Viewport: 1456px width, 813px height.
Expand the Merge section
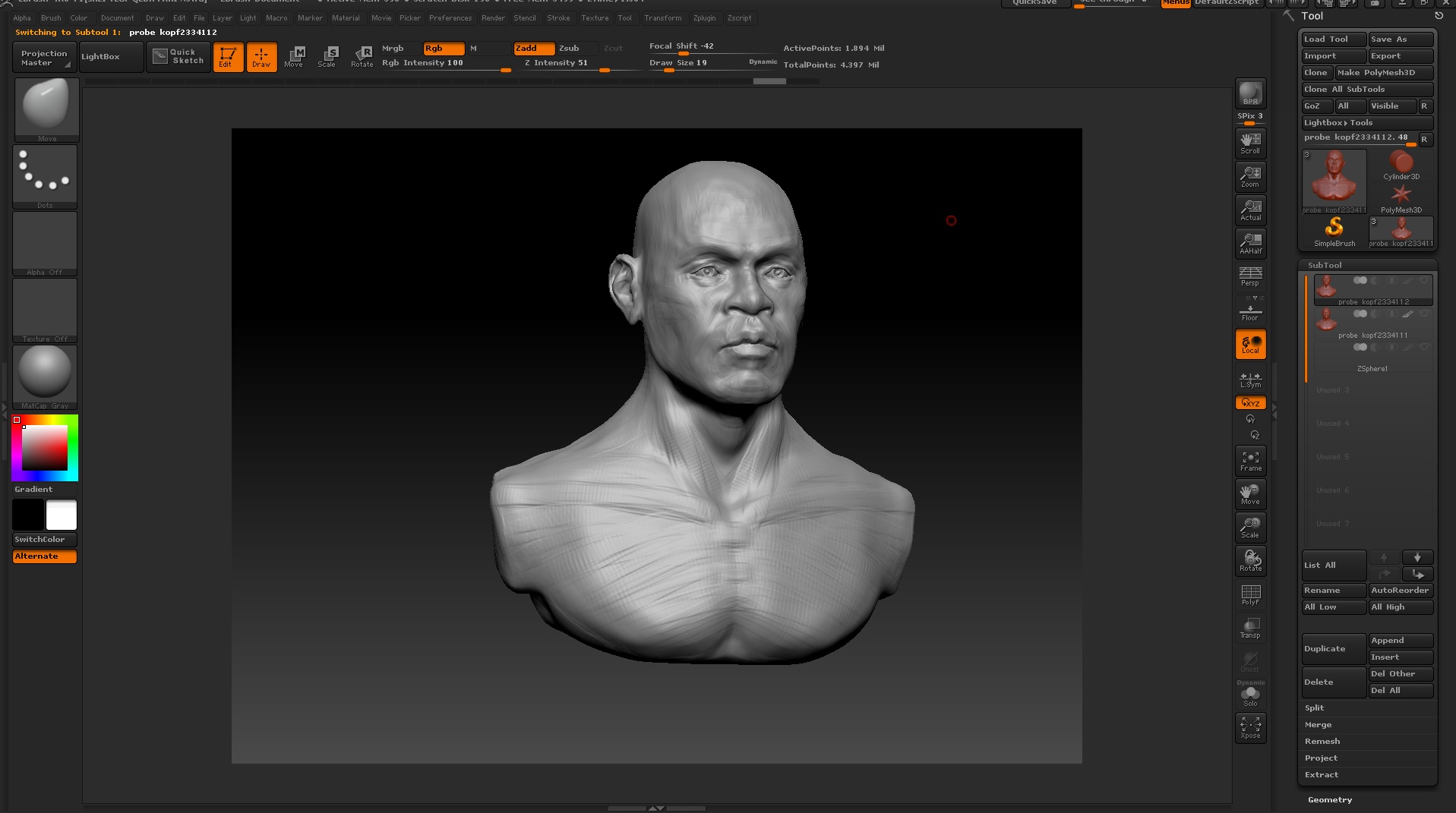[1318, 724]
